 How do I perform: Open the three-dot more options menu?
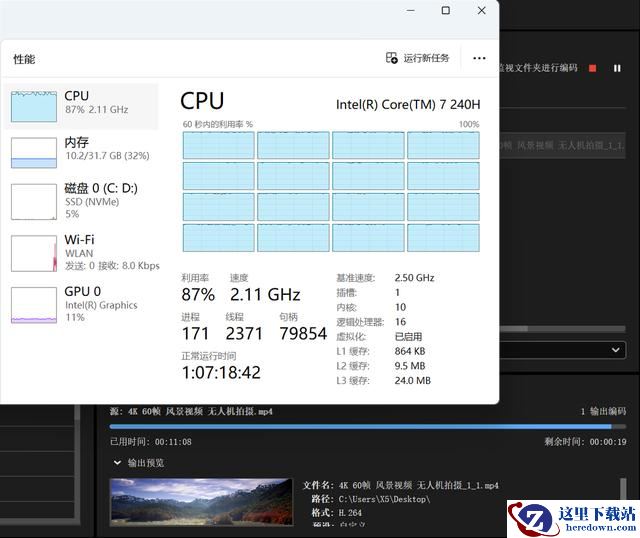tap(479, 59)
